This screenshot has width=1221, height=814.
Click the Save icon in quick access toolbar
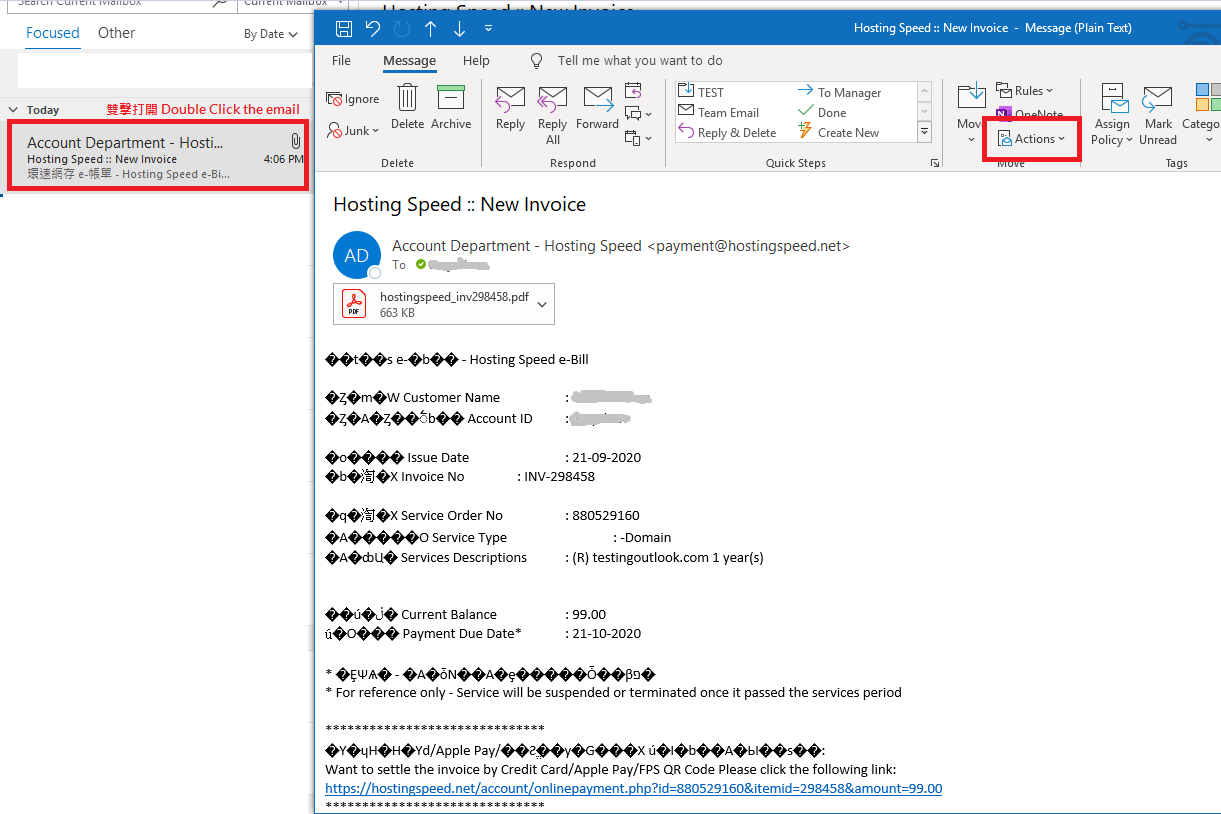344,28
